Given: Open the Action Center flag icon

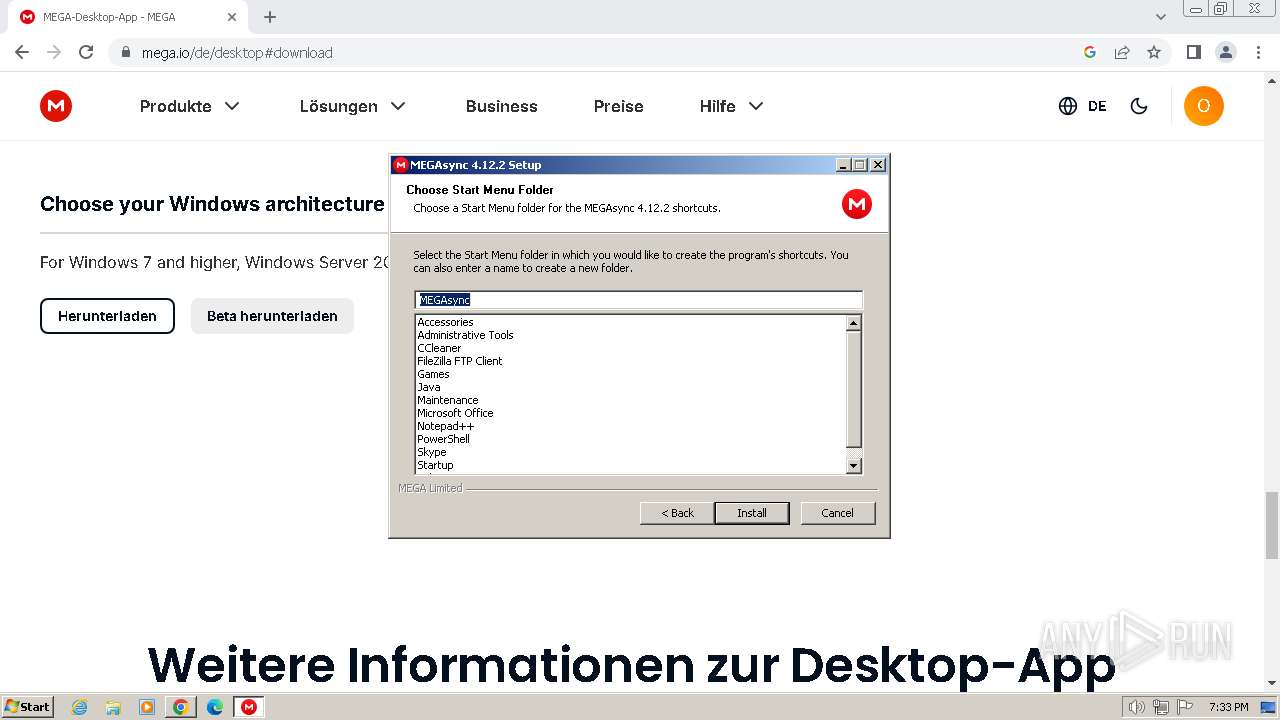Looking at the screenshot, I should point(1185,707).
